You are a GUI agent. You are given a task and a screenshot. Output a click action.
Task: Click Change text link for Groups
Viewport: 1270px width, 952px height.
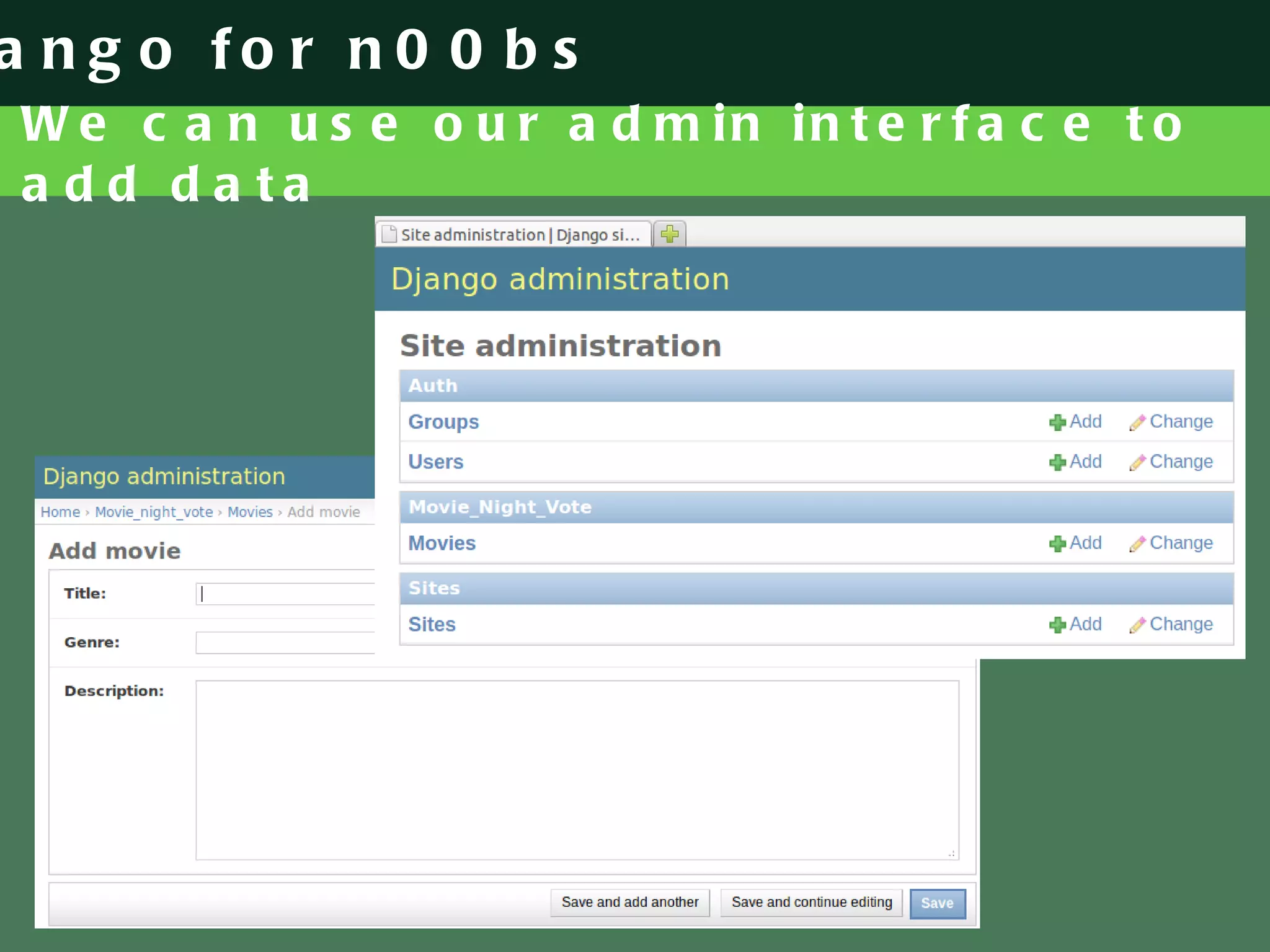(x=1181, y=421)
